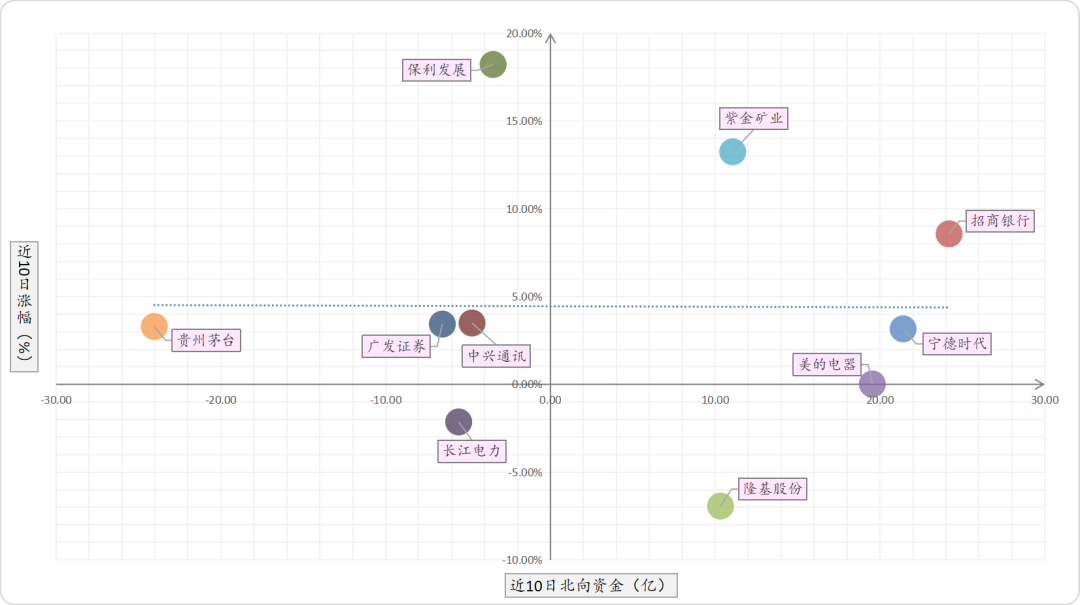Click the 30.00 horizontal axis label
Viewport: 1080px width, 605px height.
pyautogui.click(x=1045, y=400)
